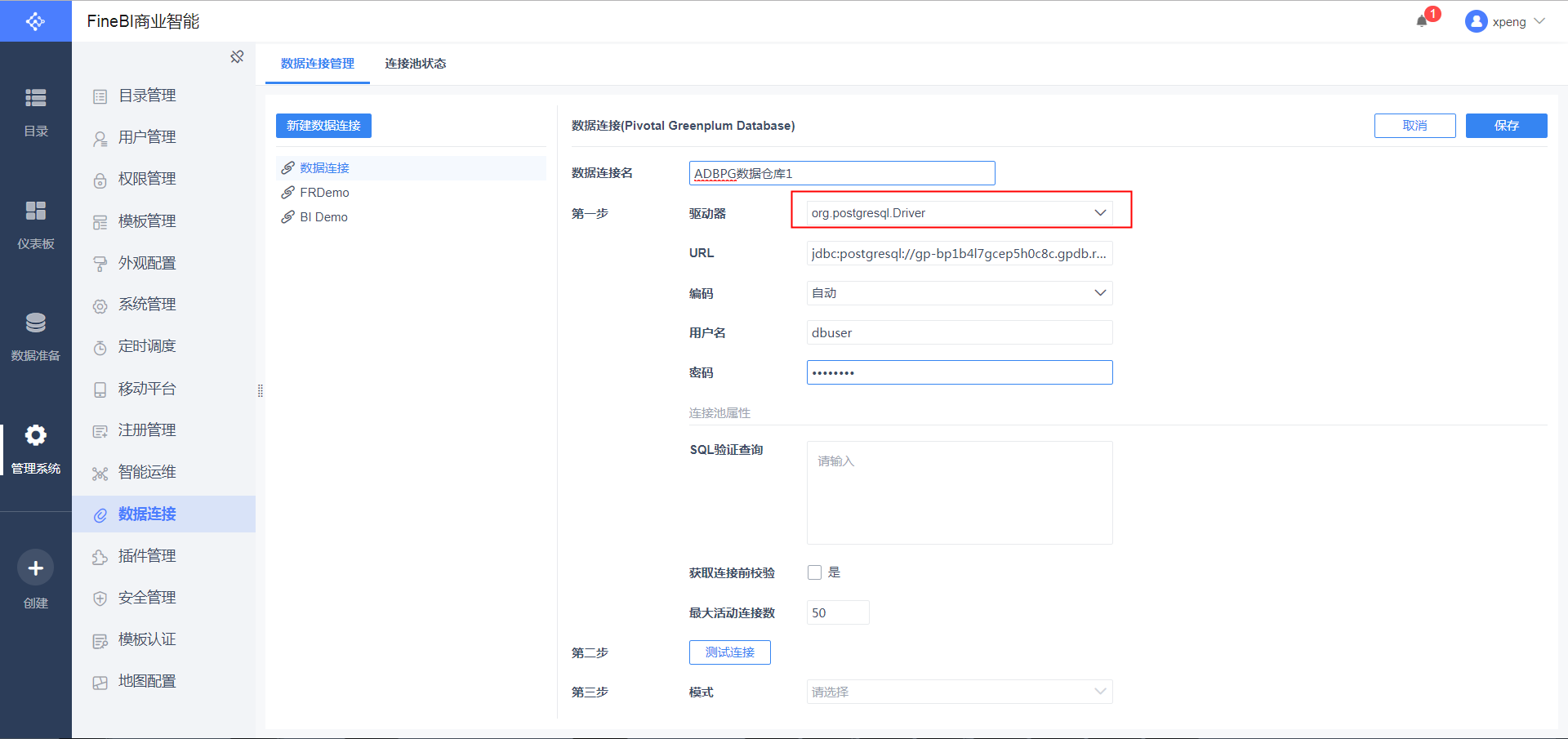
Task: Click the 用户名 field with dbuser
Action: 960,332
